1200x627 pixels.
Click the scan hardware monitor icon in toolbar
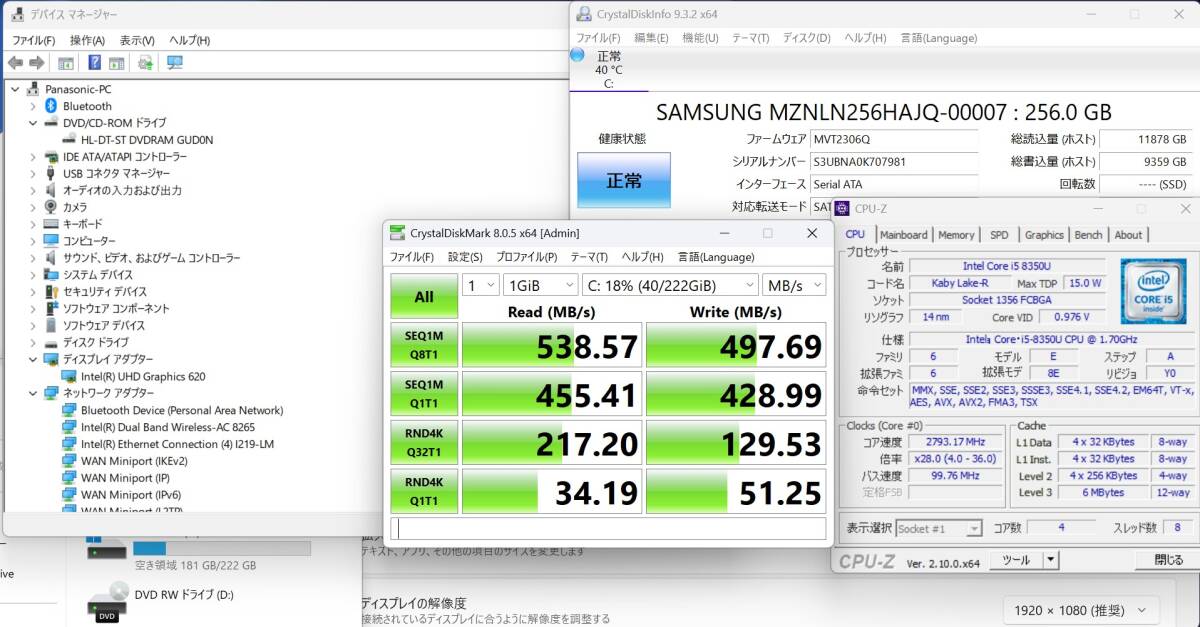click(x=175, y=63)
